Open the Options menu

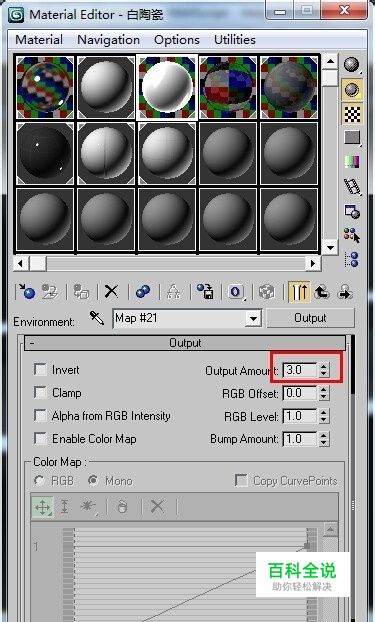pyautogui.click(x=177, y=40)
